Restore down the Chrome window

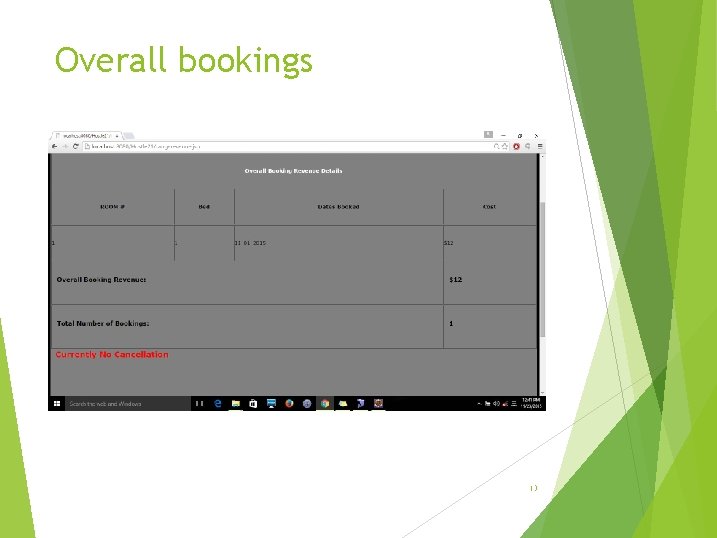point(519,136)
